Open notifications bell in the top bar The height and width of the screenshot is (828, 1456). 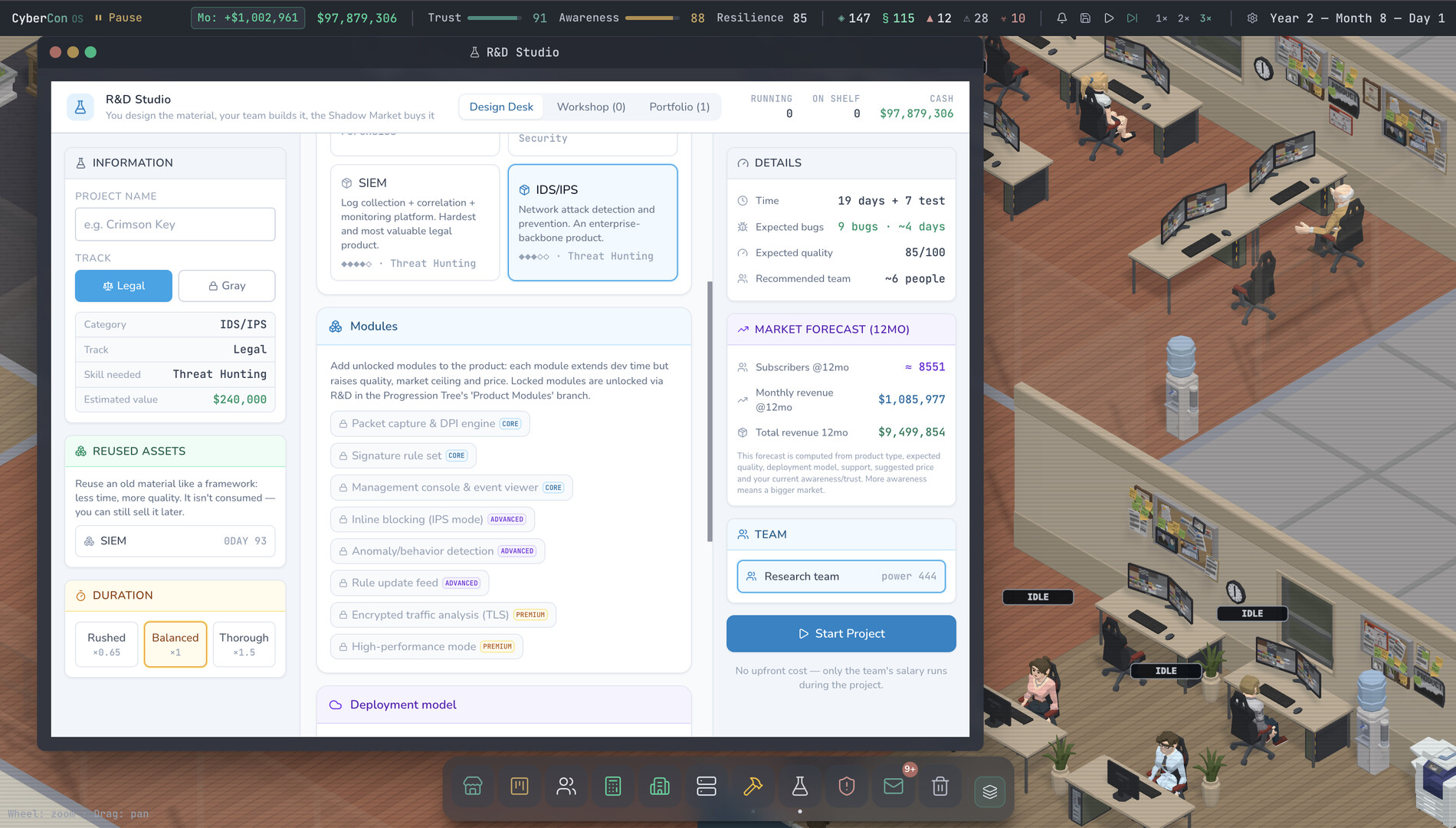(x=1062, y=18)
